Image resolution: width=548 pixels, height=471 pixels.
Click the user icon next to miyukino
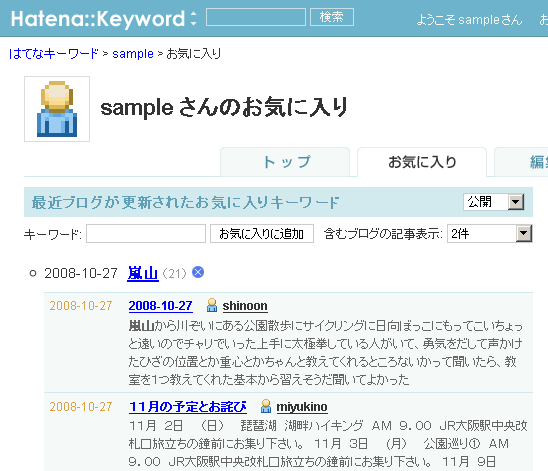click(266, 406)
